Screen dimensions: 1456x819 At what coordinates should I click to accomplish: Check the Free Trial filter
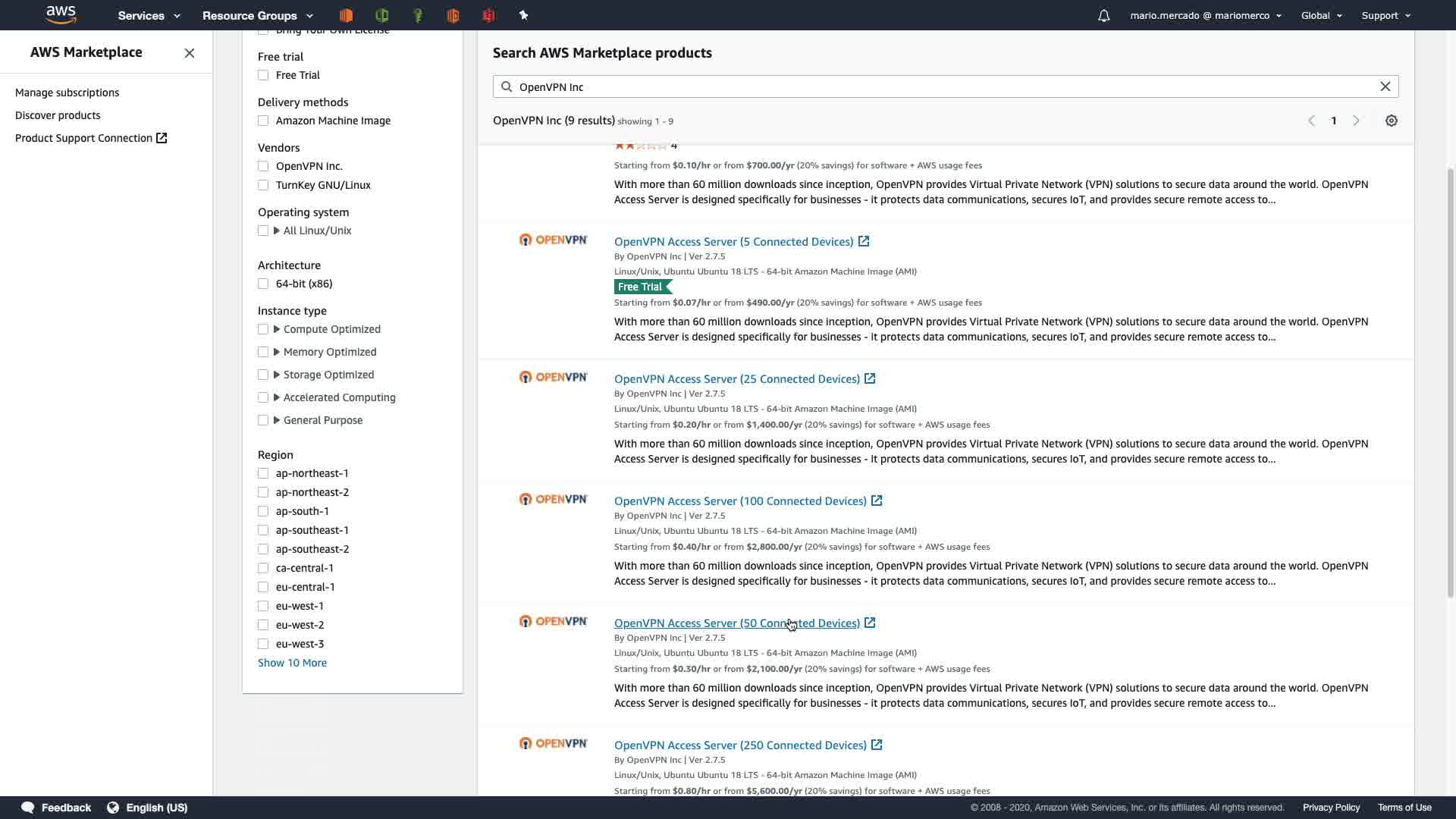pos(263,75)
